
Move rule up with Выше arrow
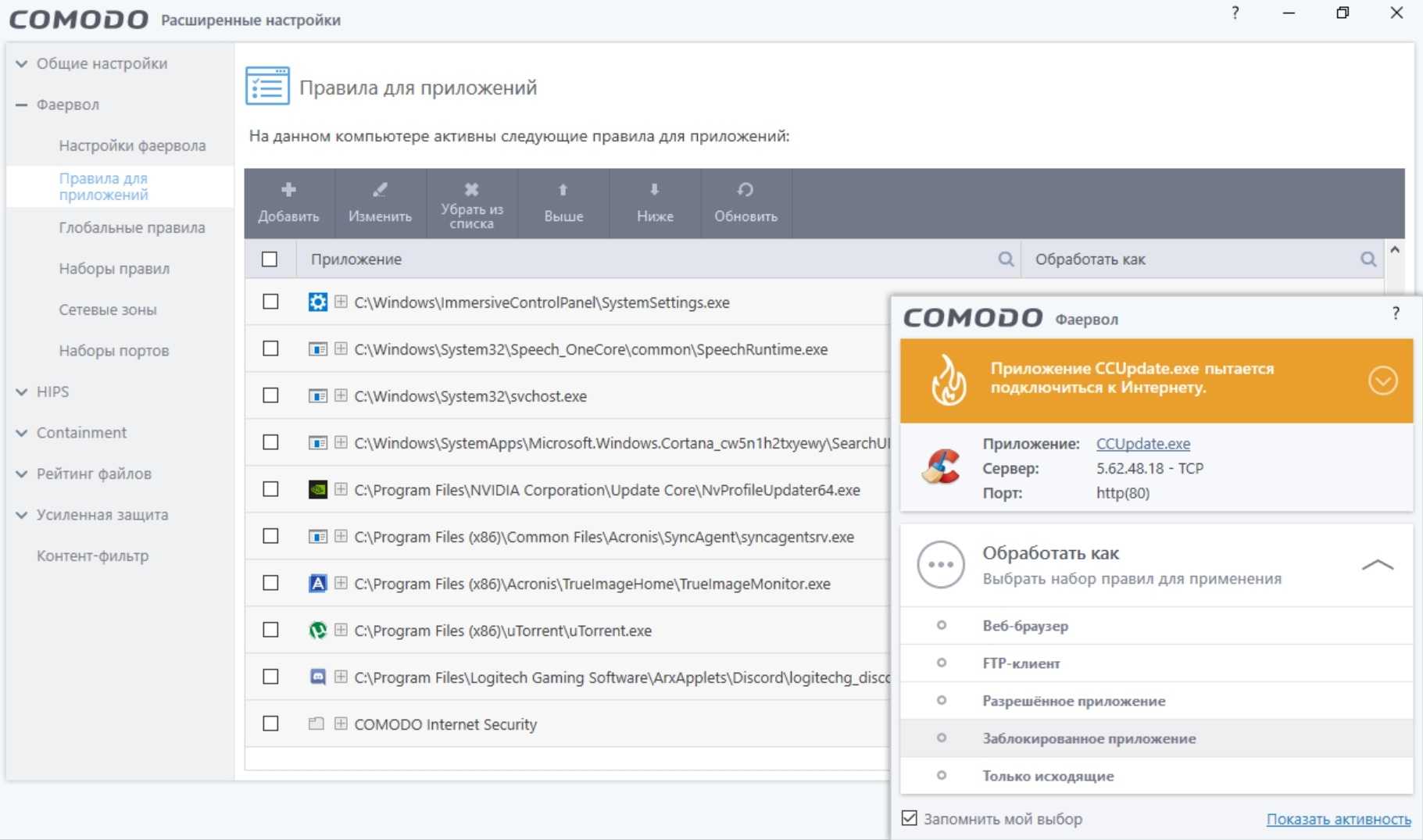coord(563,190)
